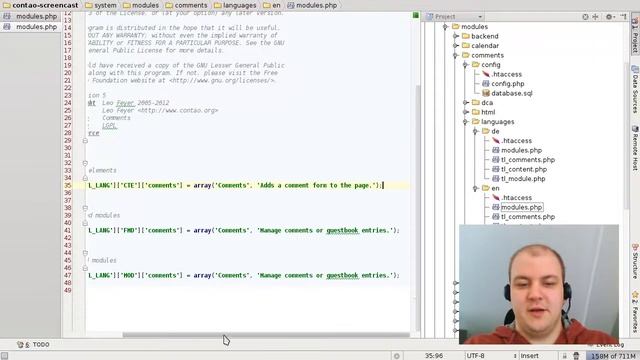The image size is (640, 360).
Task: Hide the Project panel with pin icon
Action: pos(623,17)
